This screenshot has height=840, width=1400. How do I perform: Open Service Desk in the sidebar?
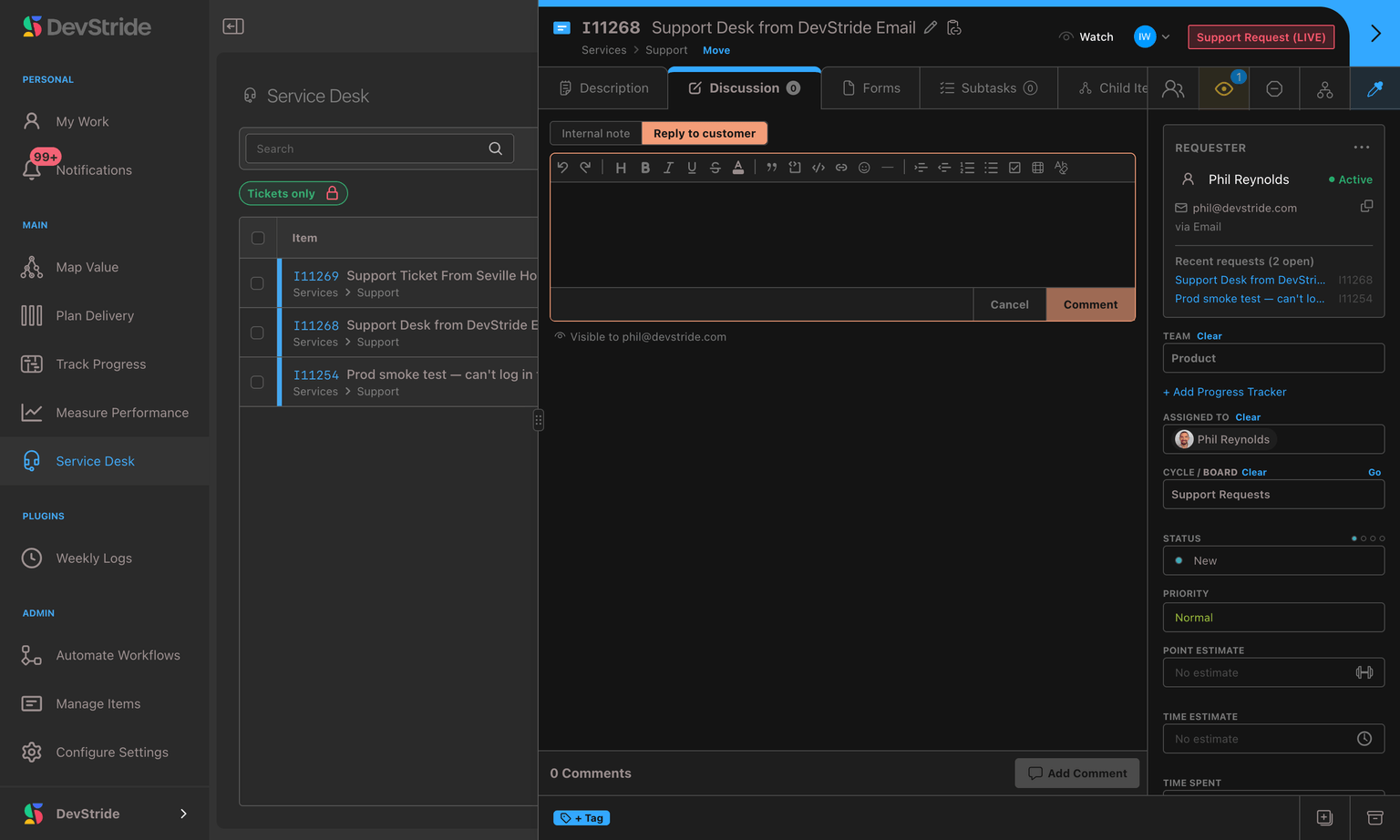click(105, 461)
